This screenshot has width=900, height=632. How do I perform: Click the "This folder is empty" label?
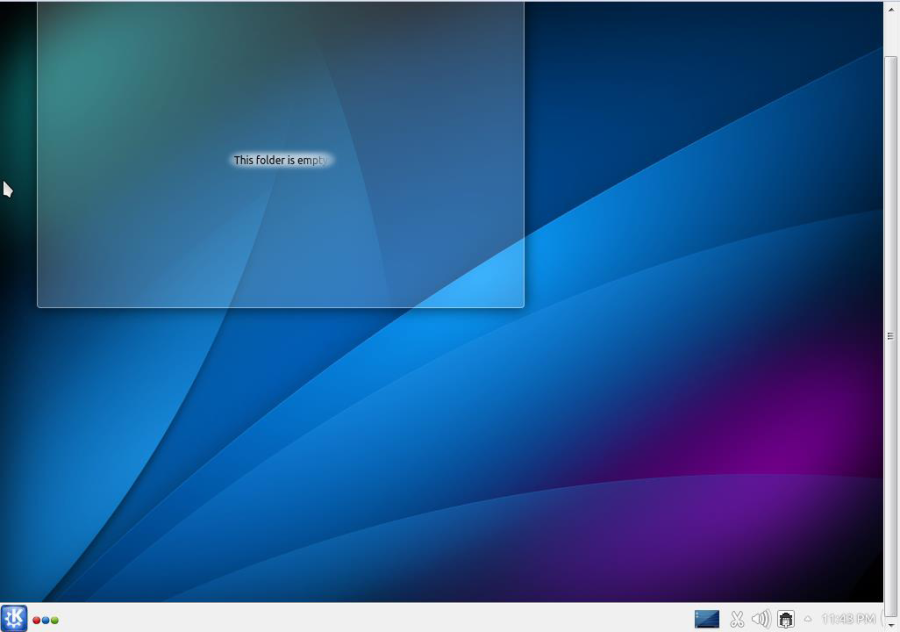point(280,160)
